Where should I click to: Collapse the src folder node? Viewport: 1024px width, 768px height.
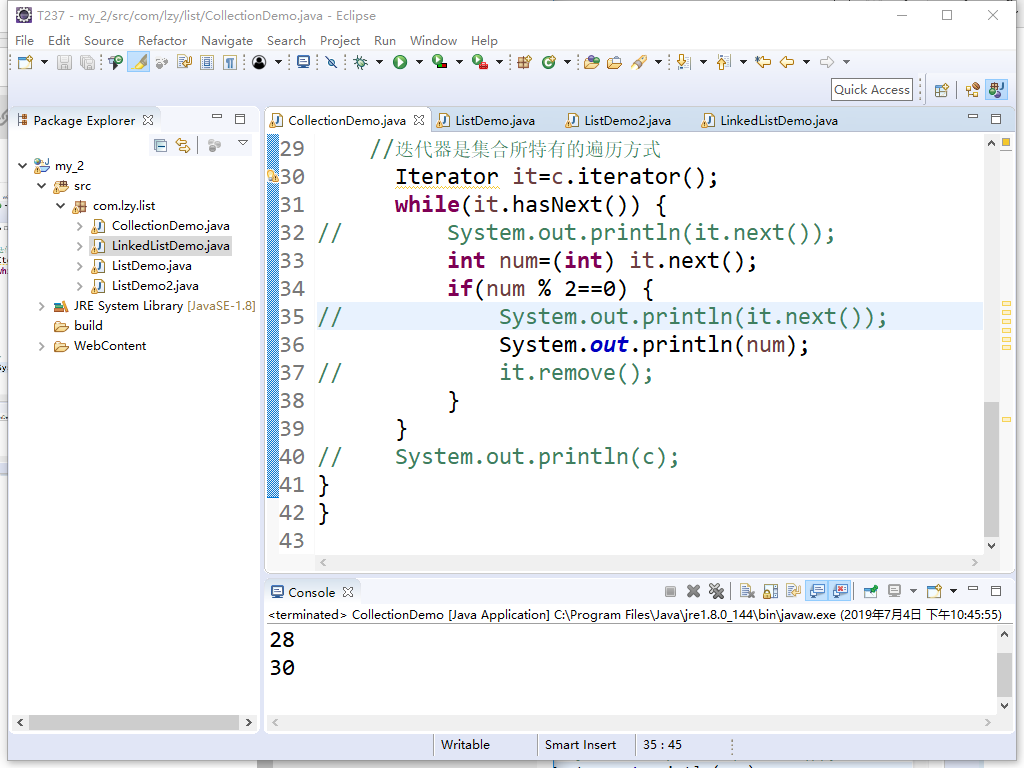click(41, 186)
